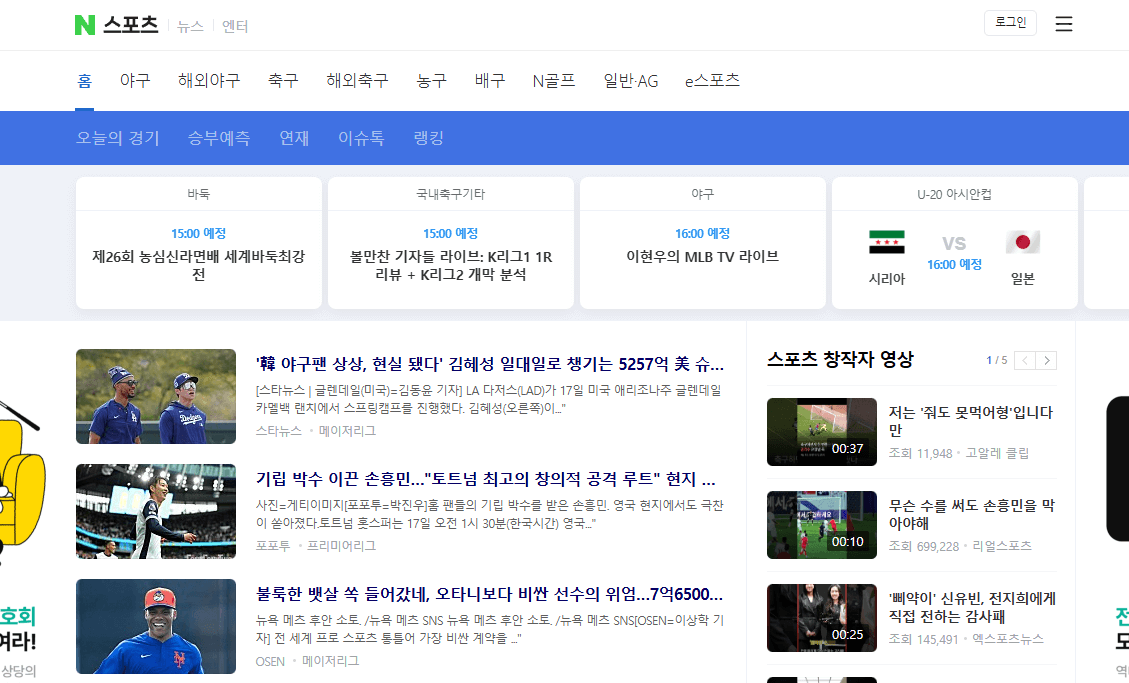Open the 볼만찬 기자들 라이브 card

[x=451, y=243]
